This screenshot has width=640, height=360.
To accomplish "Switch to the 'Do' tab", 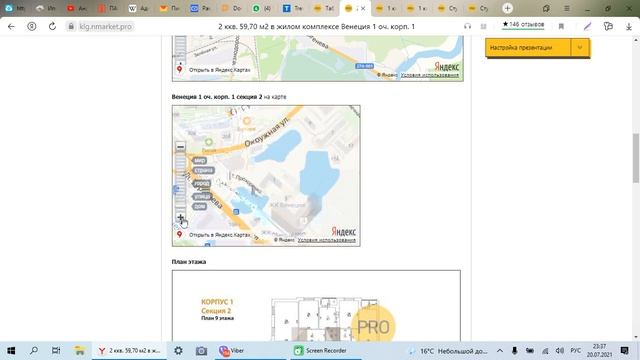I will (231, 8).
